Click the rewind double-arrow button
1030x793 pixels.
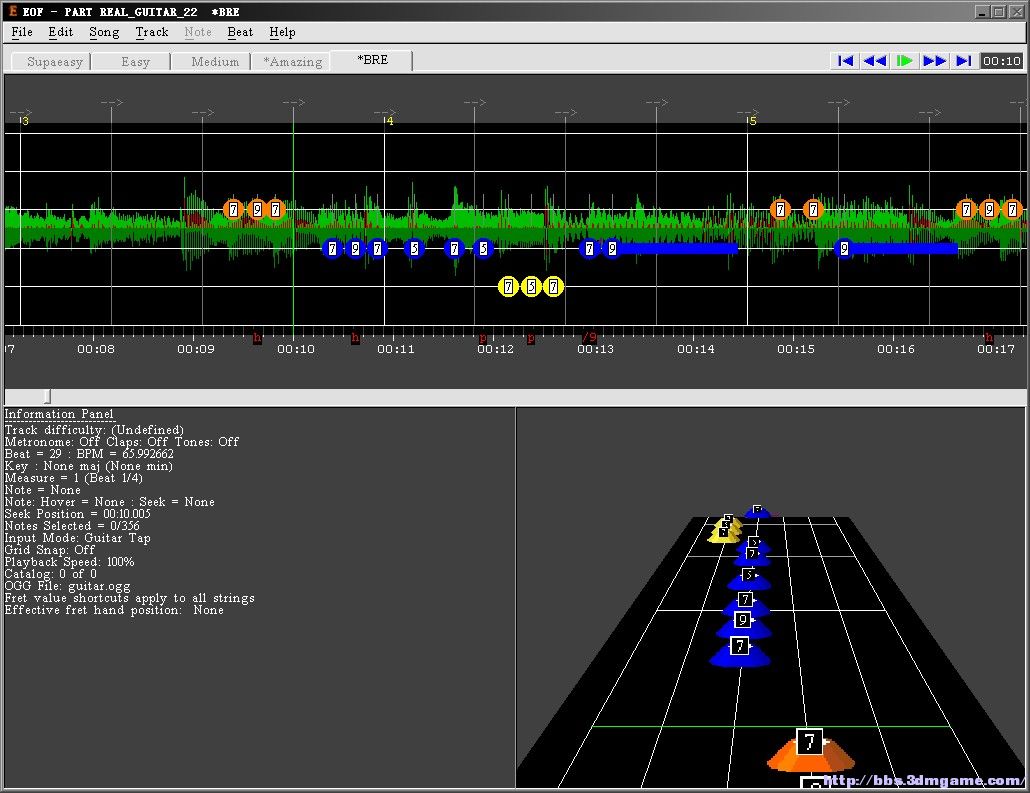(875, 61)
